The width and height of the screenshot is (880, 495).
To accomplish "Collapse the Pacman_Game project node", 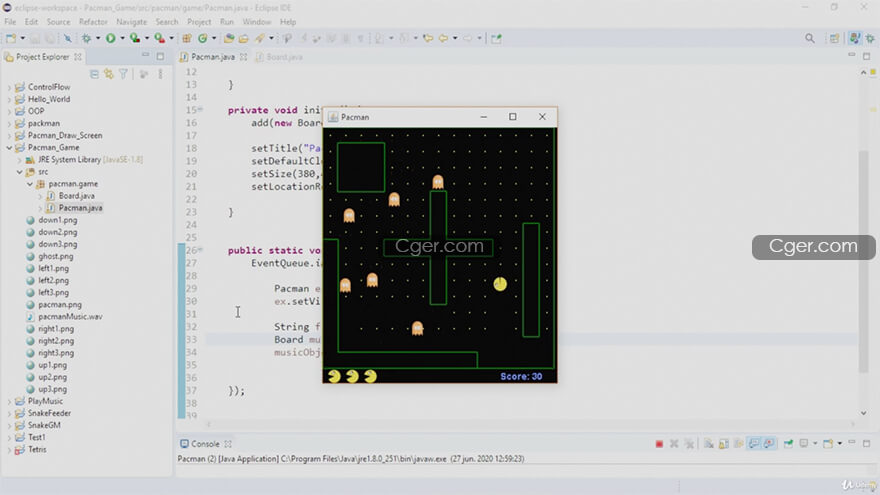I will 9,148.
